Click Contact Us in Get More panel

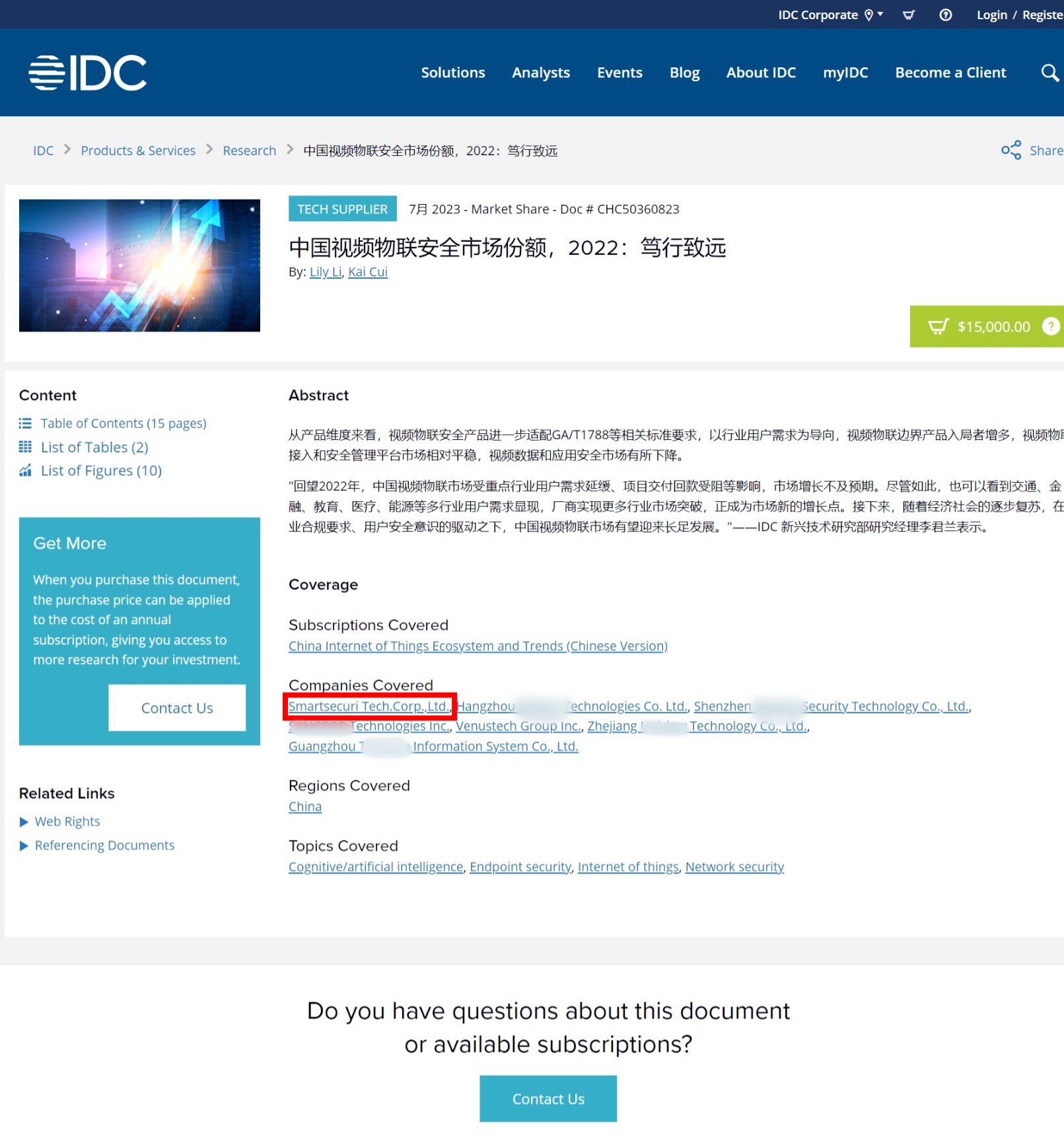[x=177, y=708]
